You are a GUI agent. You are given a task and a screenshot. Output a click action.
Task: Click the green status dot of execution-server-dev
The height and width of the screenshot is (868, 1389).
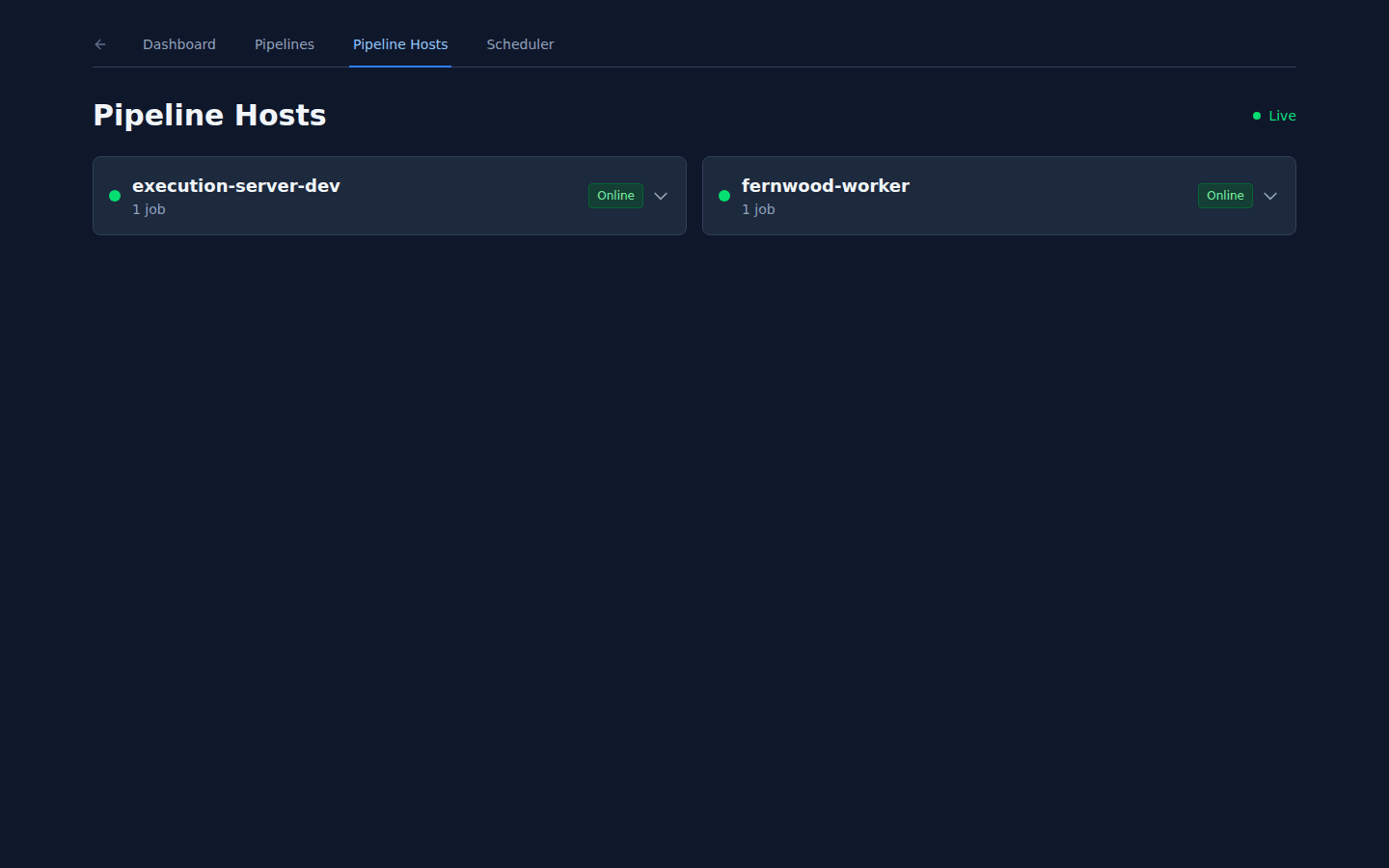(x=115, y=196)
